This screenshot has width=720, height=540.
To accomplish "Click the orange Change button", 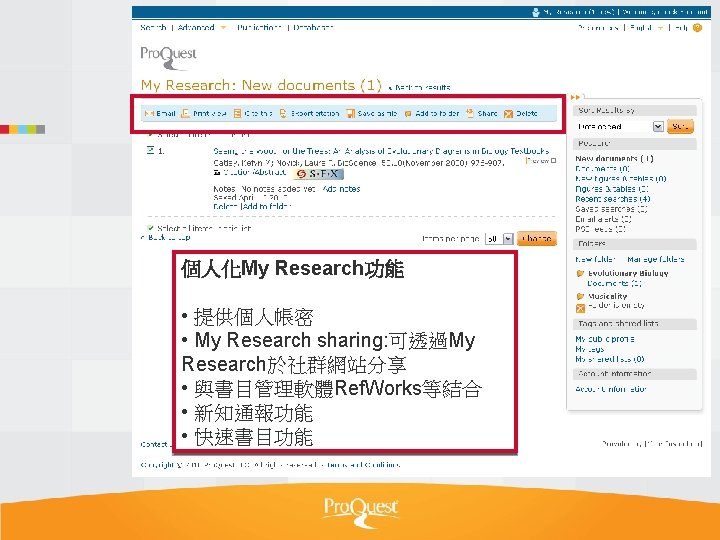I will [x=537, y=239].
